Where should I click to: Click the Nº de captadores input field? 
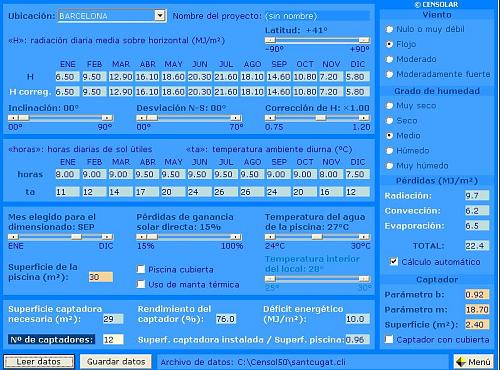[x=113, y=340]
